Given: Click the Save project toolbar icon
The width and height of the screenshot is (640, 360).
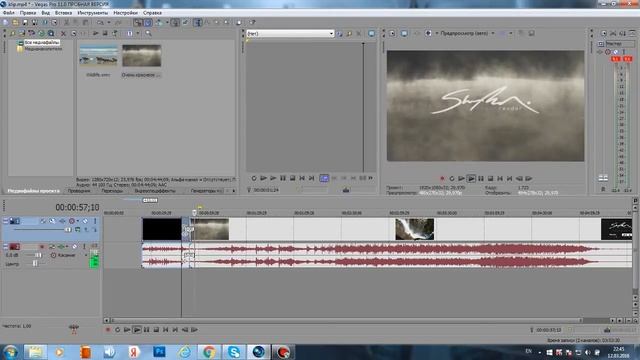Looking at the screenshot, I should pyautogui.click(x=25, y=22).
